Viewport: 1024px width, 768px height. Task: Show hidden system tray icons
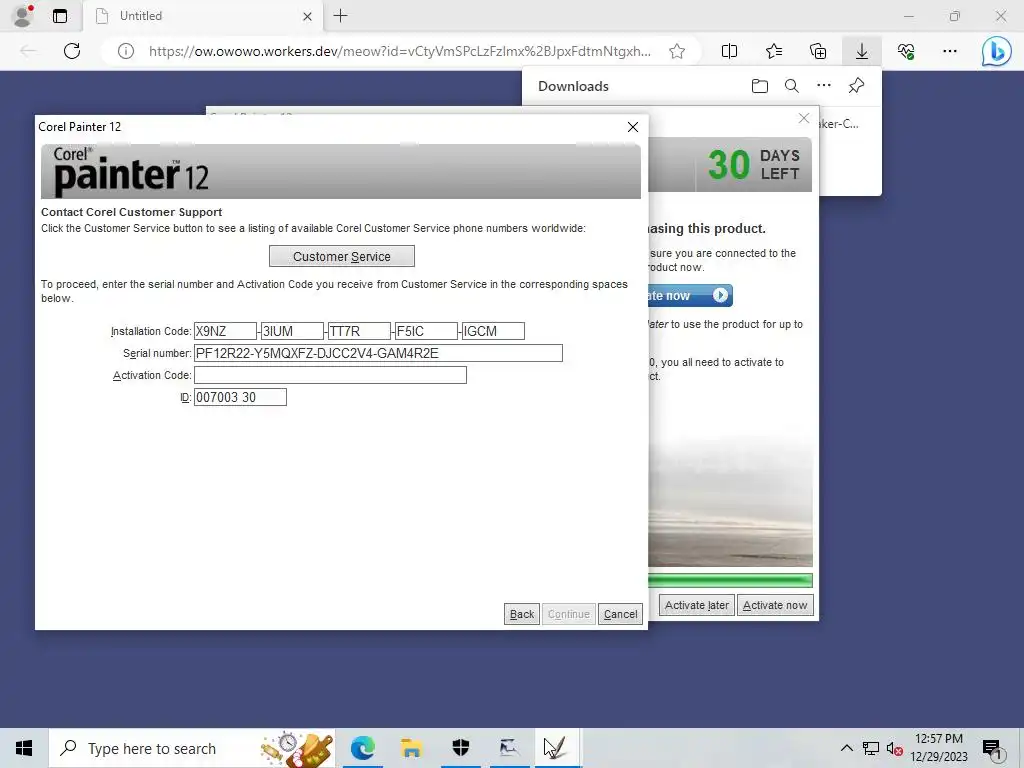click(846, 748)
